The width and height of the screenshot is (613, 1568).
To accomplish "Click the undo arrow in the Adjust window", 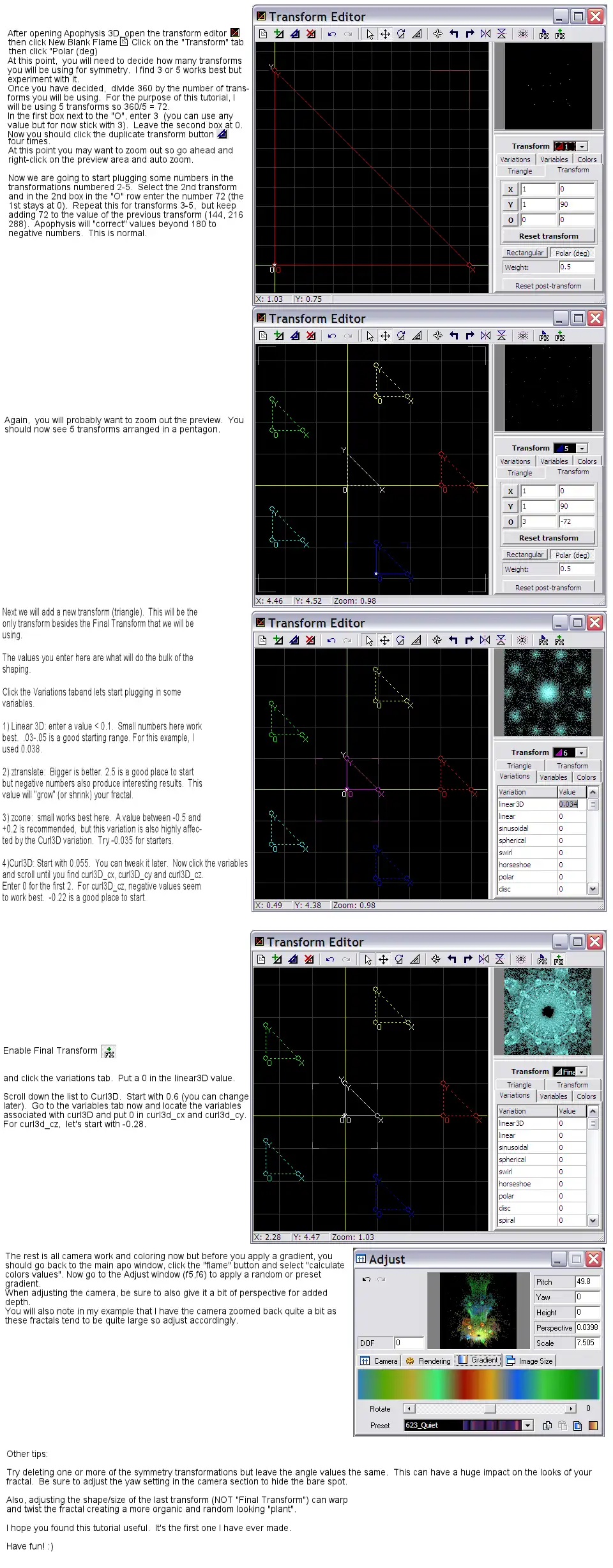I will tap(367, 1279).
